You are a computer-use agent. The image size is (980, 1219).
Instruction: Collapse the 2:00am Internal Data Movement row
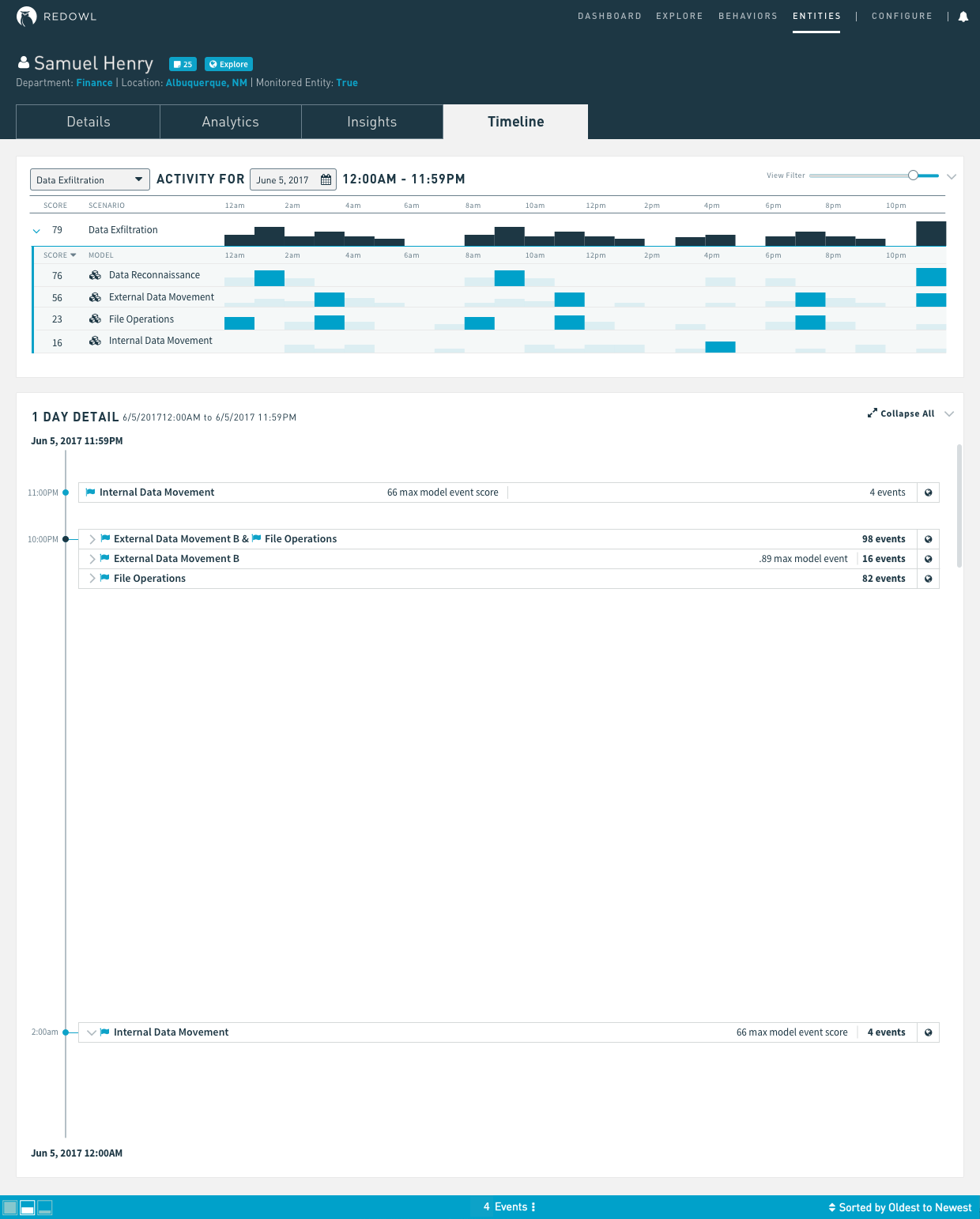click(92, 1032)
